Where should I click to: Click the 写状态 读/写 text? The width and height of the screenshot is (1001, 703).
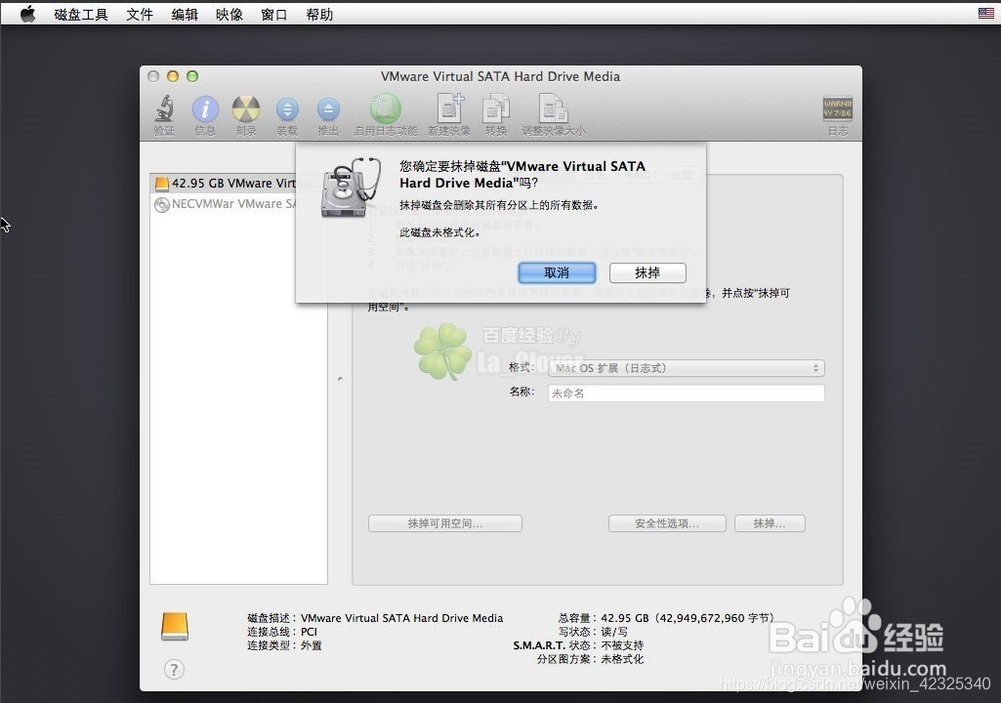(x=593, y=631)
